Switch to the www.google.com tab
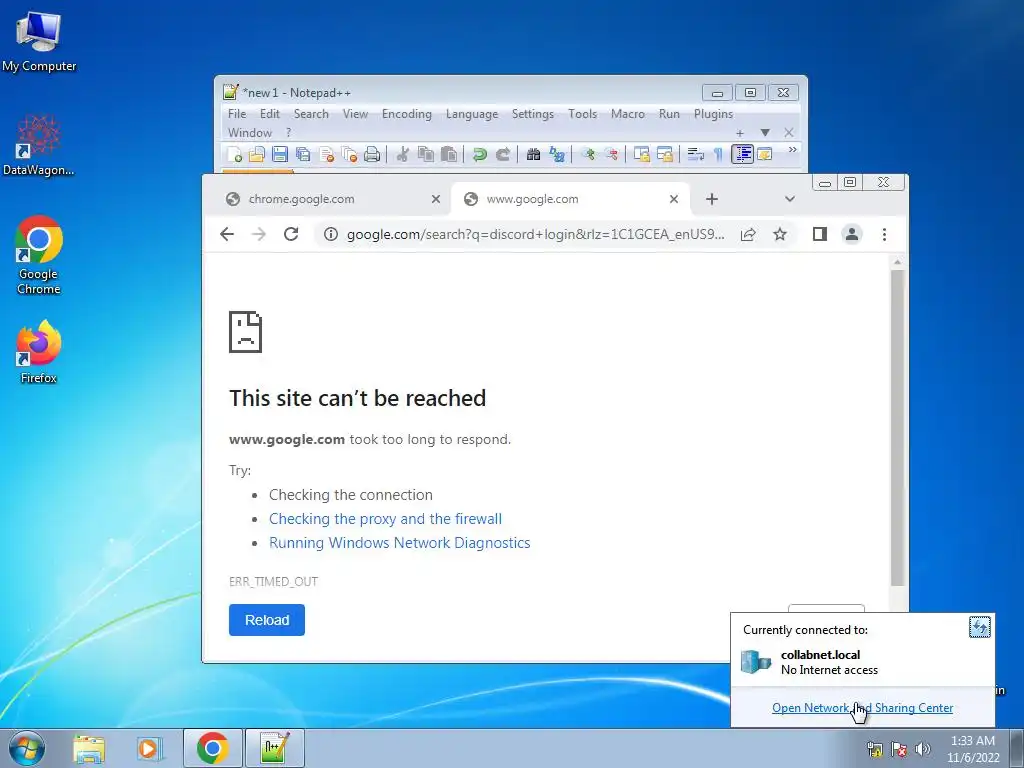This screenshot has width=1024, height=768. 568,199
